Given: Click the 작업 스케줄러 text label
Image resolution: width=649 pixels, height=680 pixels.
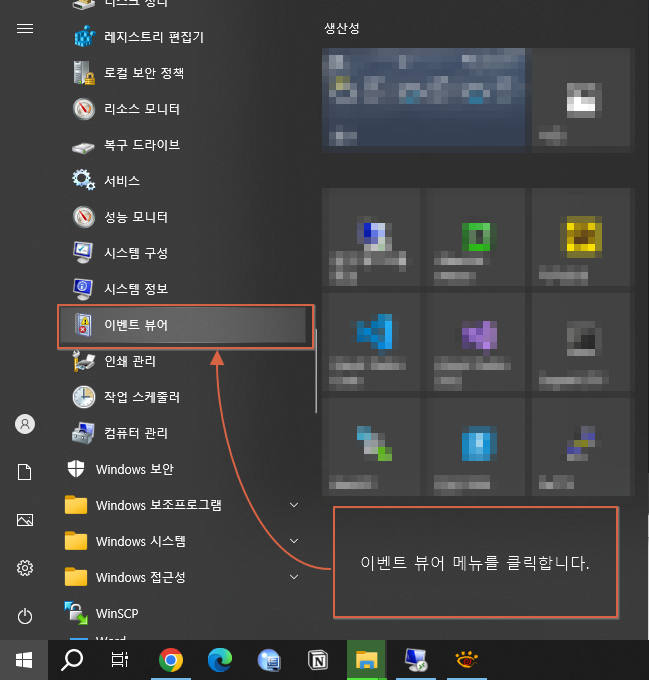Looking at the screenshot, I should 142,397.
